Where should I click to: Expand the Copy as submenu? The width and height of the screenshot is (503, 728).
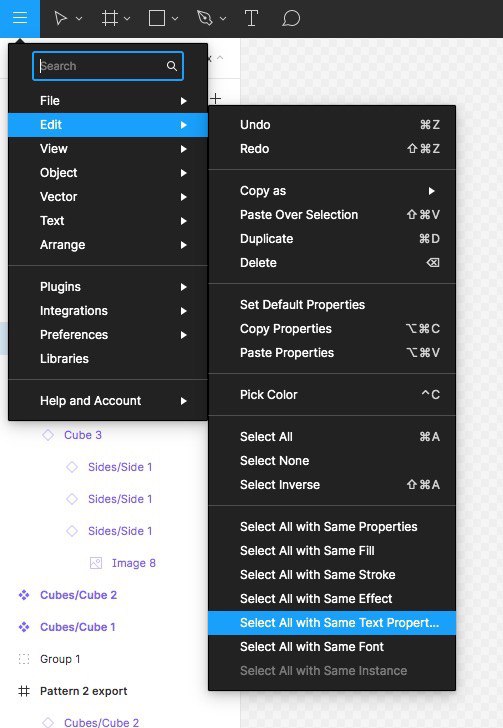[332, 191]
